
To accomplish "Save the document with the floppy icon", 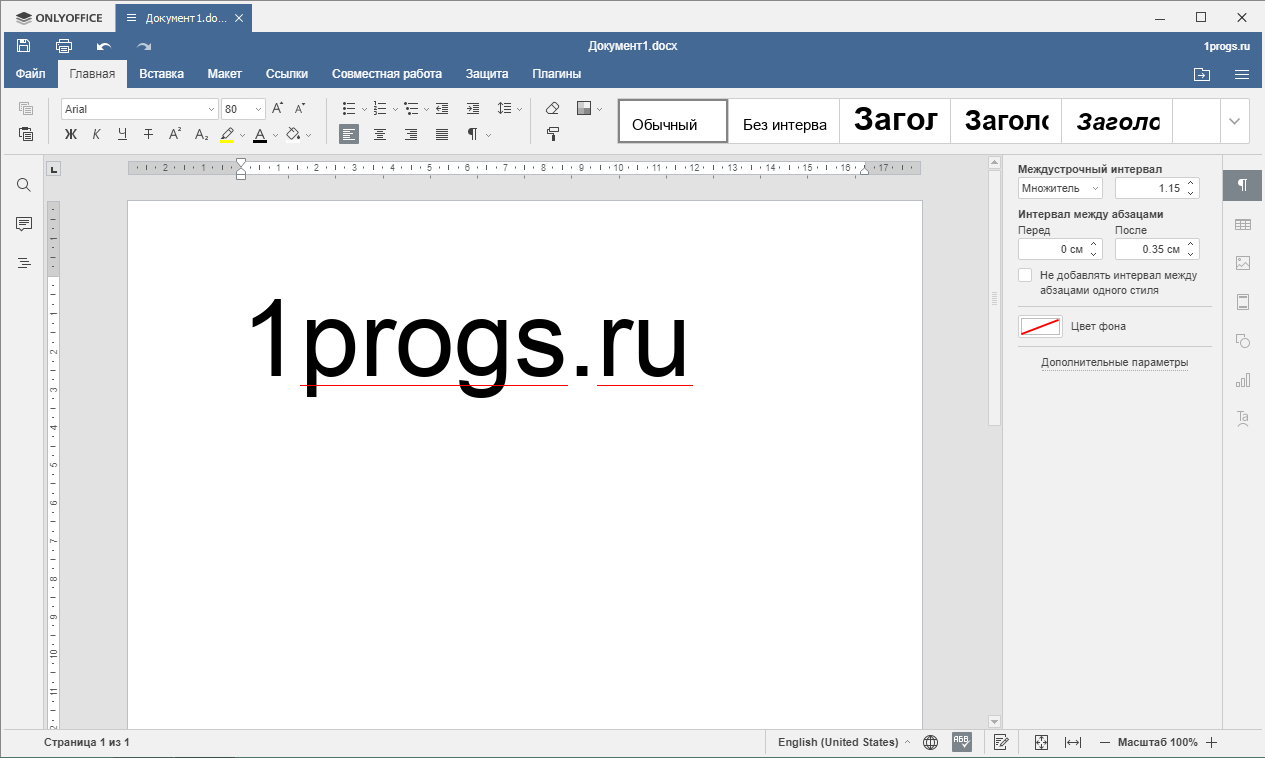I will pyautogui.click(x=24, y=46).
